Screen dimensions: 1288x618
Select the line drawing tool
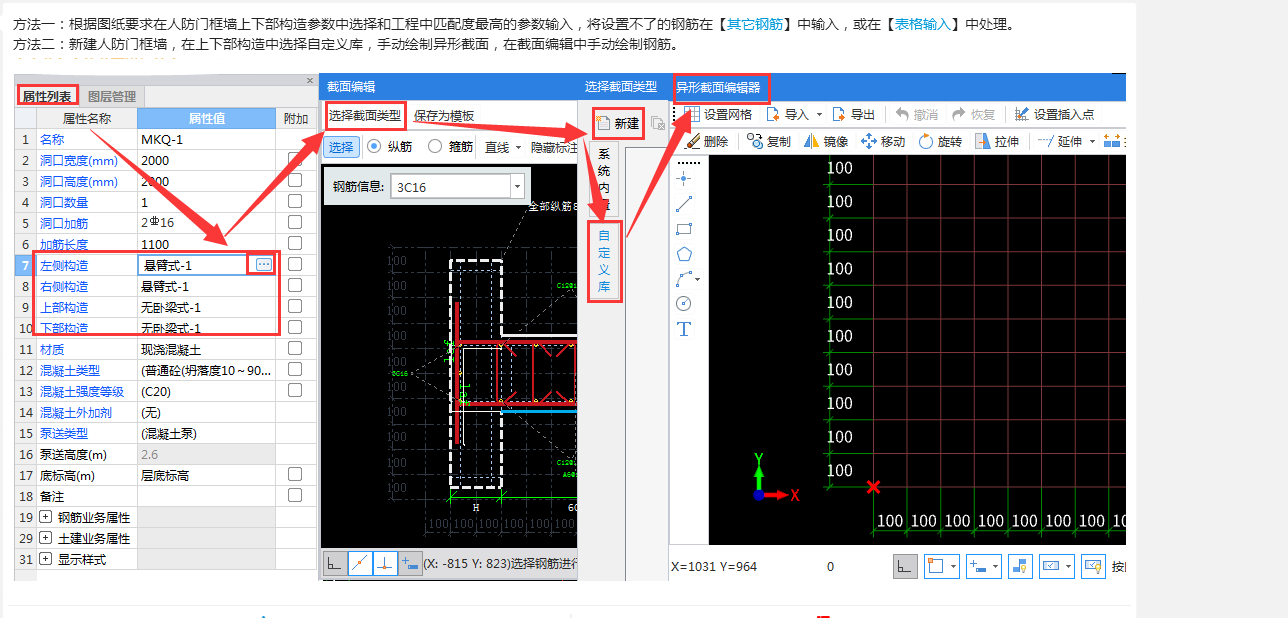684,204
